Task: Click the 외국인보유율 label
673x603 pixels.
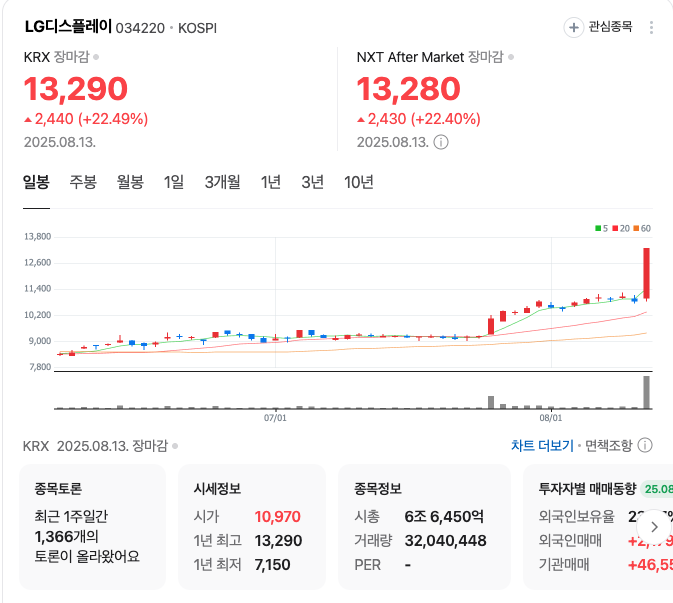Action: [576, 516]
